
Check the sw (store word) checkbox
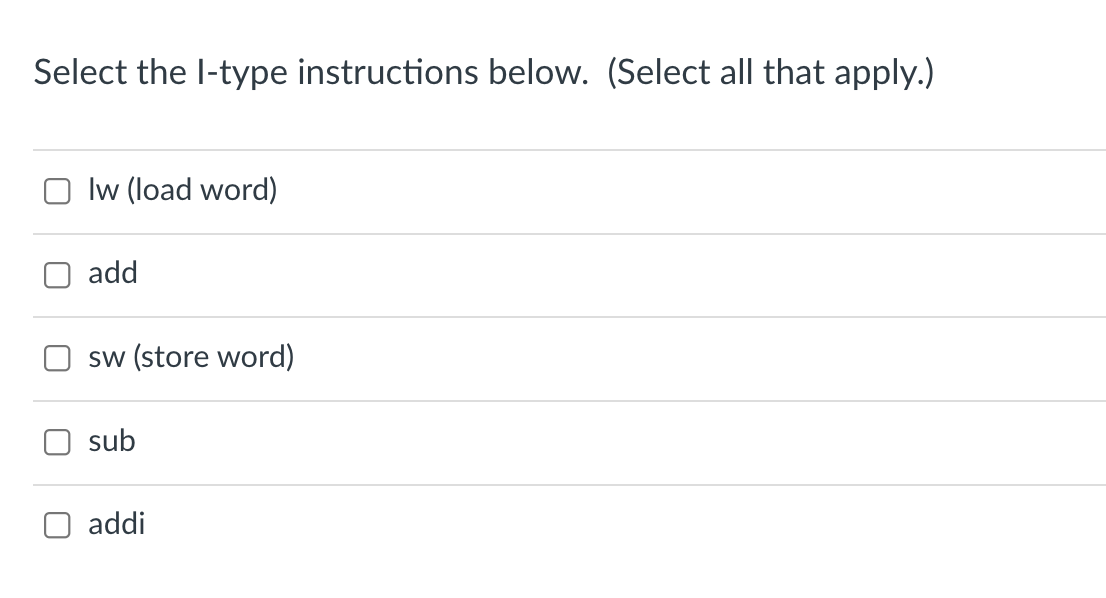click(57, 358)
